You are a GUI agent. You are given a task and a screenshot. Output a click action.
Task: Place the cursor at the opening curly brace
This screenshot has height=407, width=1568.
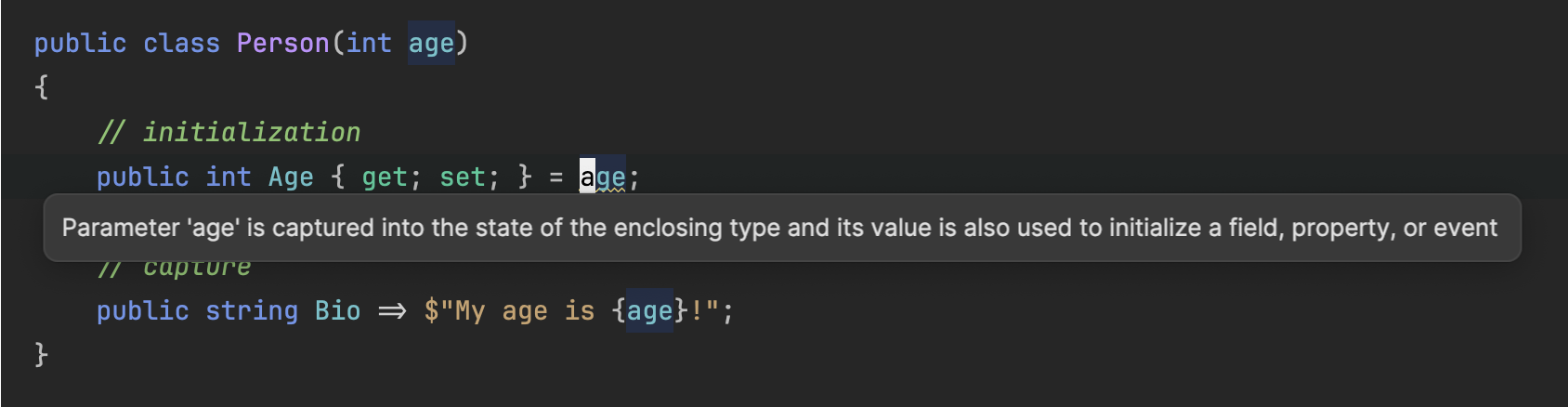41,87
